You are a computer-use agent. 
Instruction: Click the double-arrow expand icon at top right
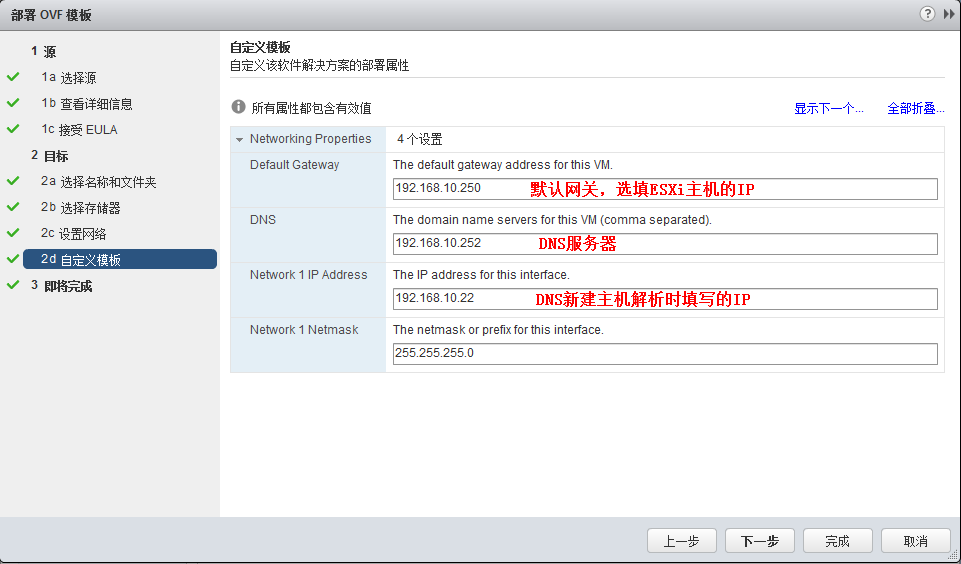point(949,14)
